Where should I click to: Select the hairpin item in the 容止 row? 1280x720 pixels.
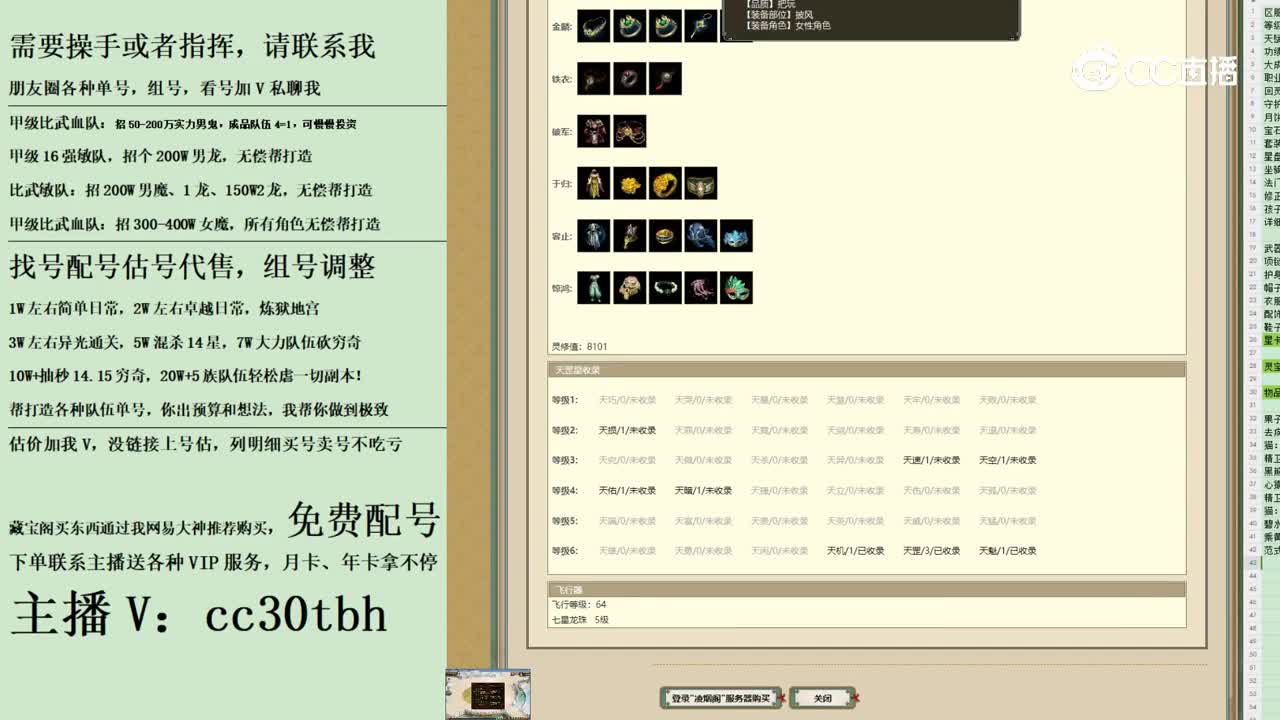[629, 236]
